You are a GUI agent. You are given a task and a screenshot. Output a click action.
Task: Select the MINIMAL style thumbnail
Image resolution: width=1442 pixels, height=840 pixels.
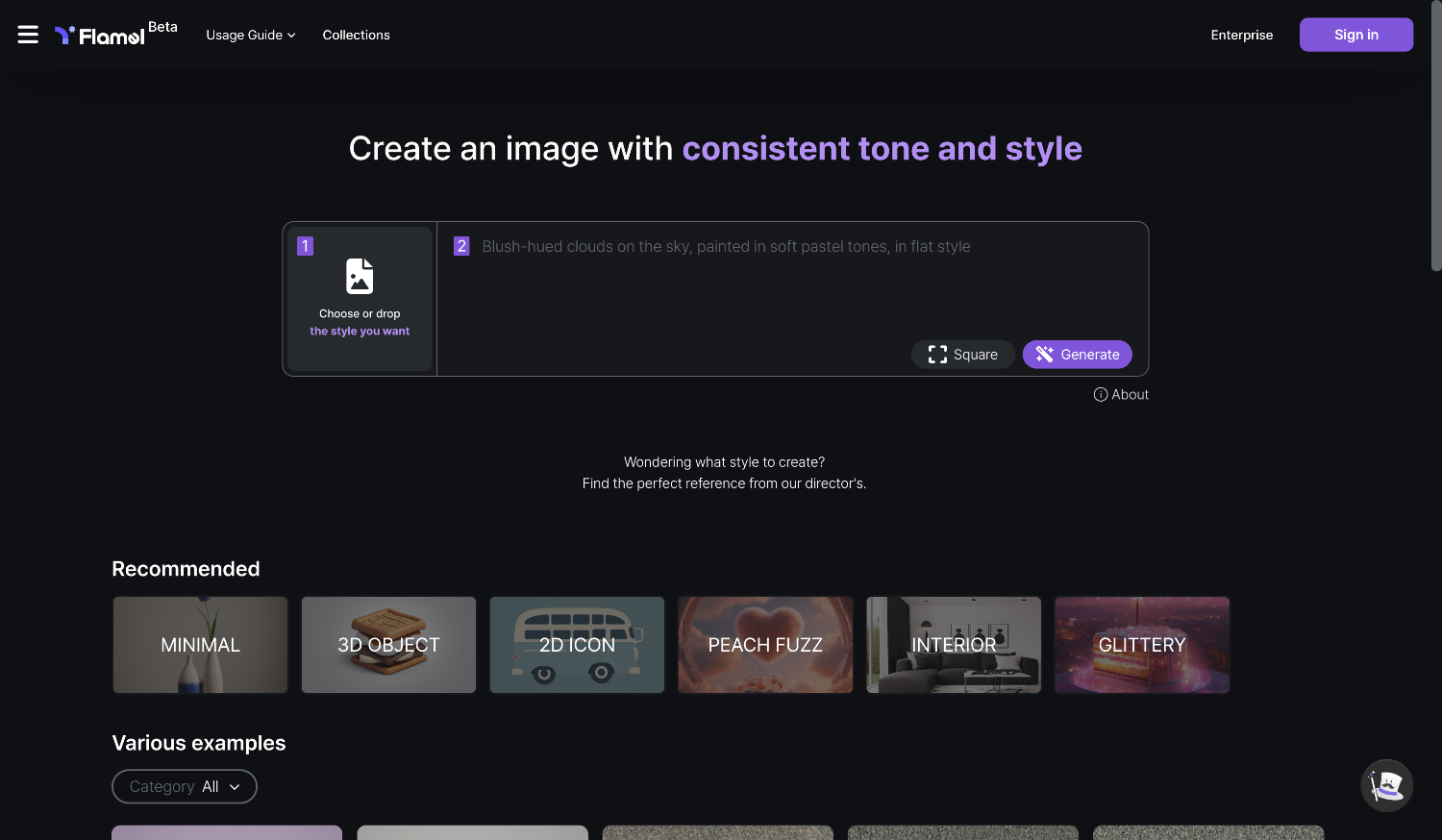200,645
